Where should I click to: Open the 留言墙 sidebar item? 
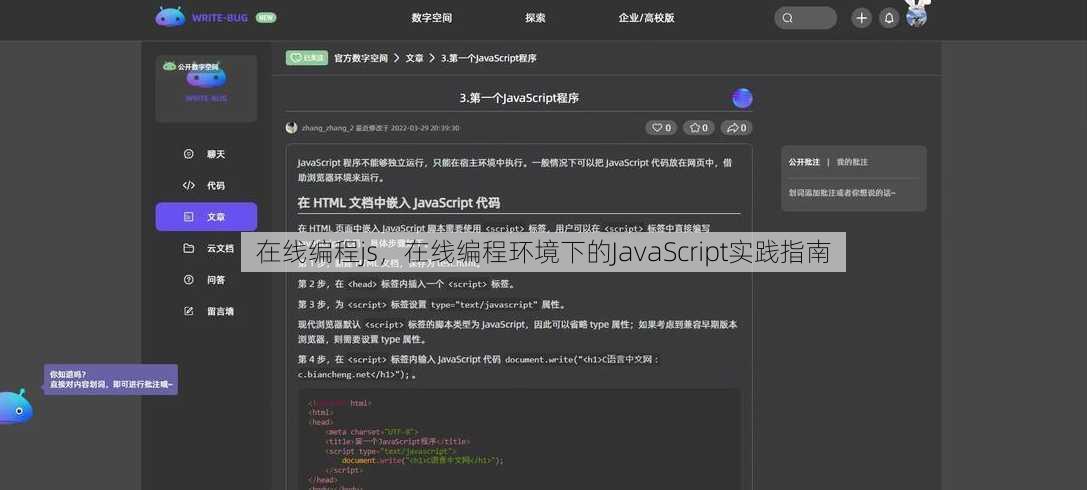[206, 311]
